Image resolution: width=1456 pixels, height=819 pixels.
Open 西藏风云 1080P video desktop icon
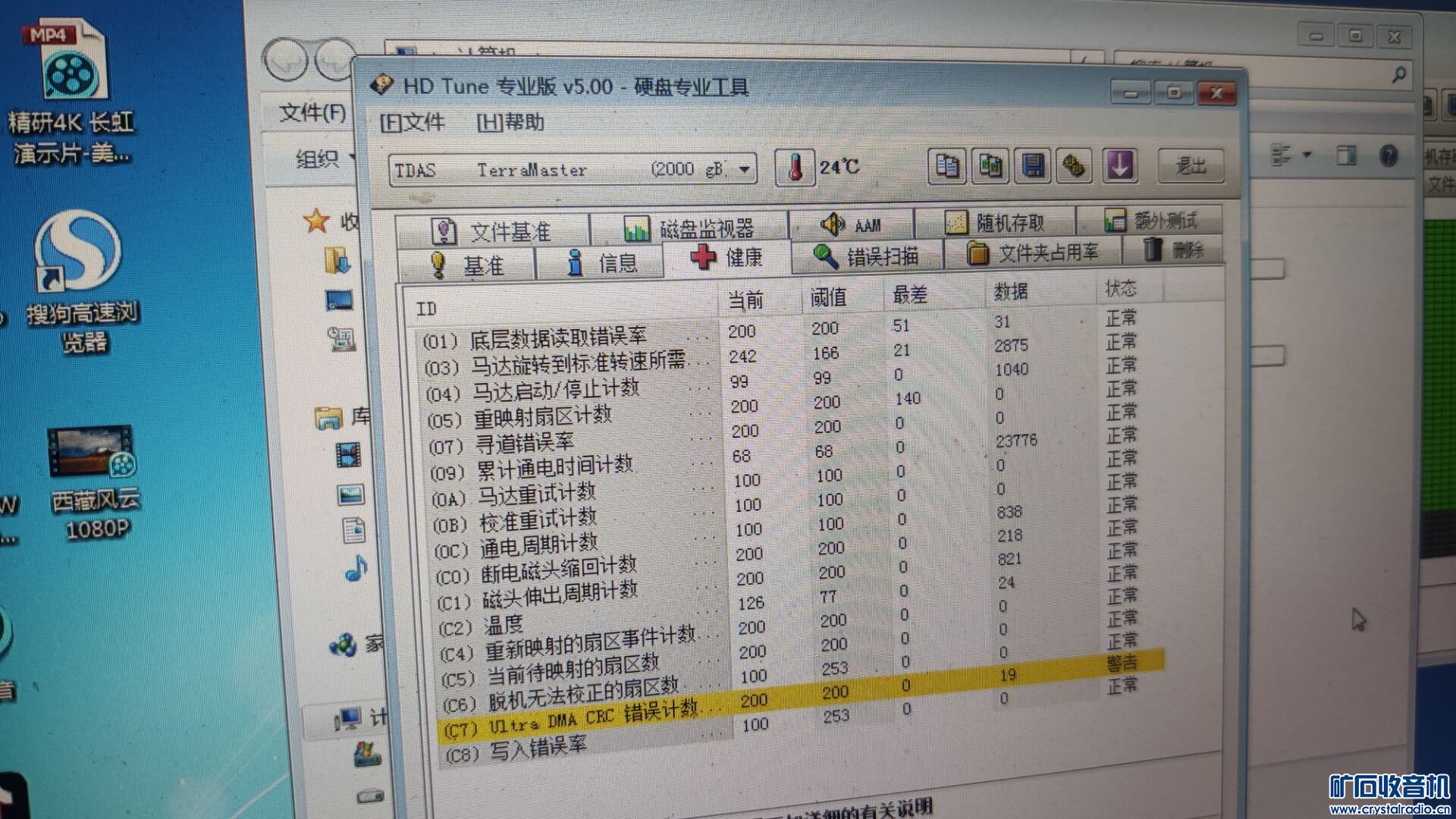[x=95, y=483]
